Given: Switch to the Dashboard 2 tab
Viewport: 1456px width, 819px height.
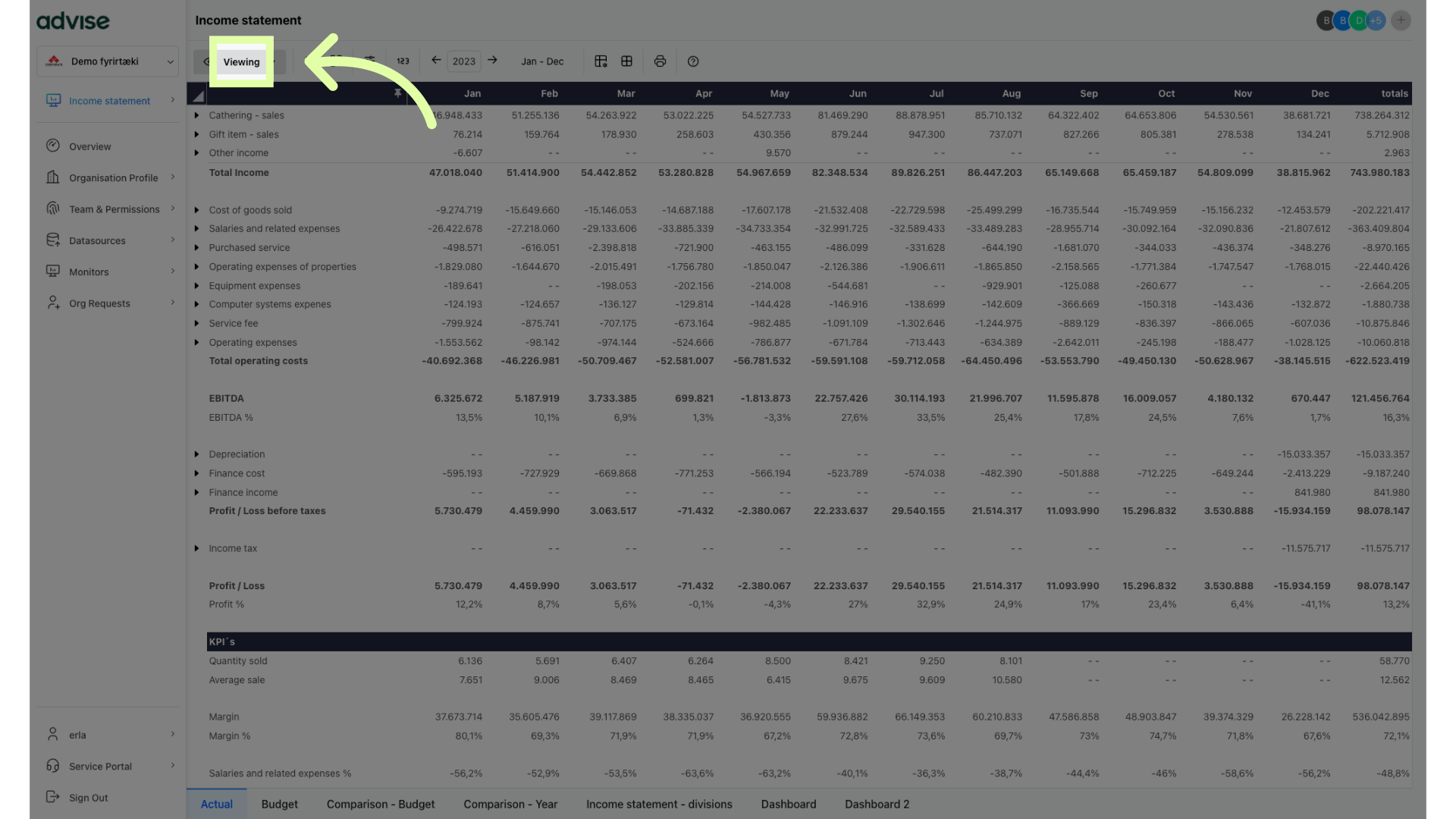Looking at the screenshot, I should (877, 804).
